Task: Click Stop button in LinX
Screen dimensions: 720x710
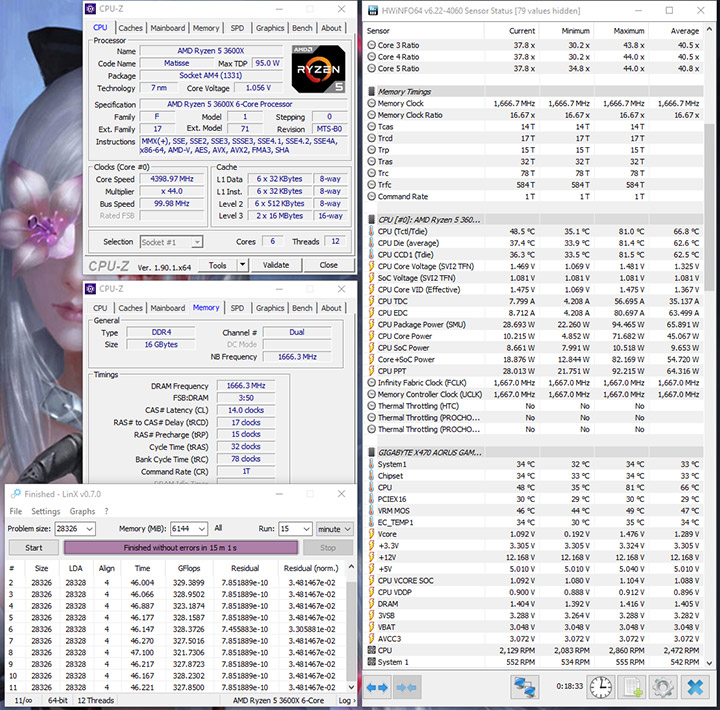Action: (x=328, y=547)
